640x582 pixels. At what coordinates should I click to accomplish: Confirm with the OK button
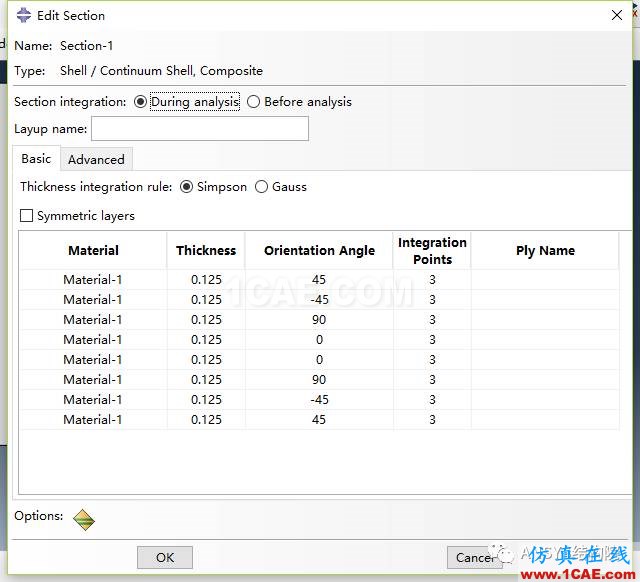[x=164, y=557]
